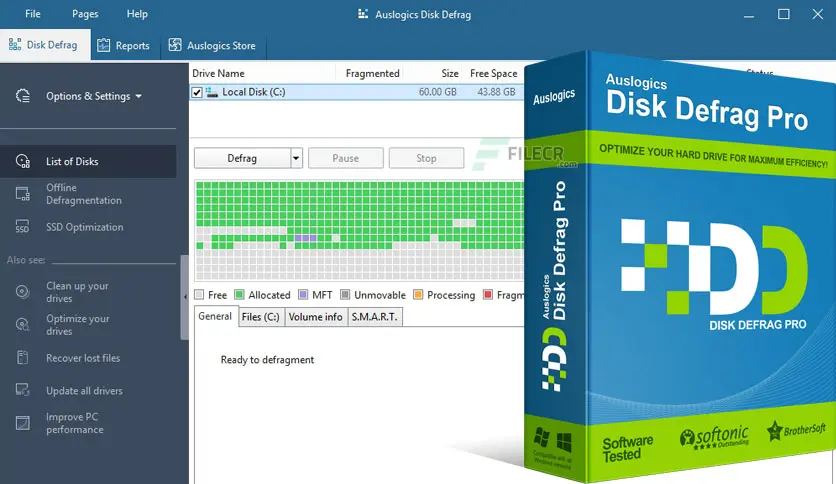Collapse the sidebar using the splitter arrow

click(x=185, y=296)
